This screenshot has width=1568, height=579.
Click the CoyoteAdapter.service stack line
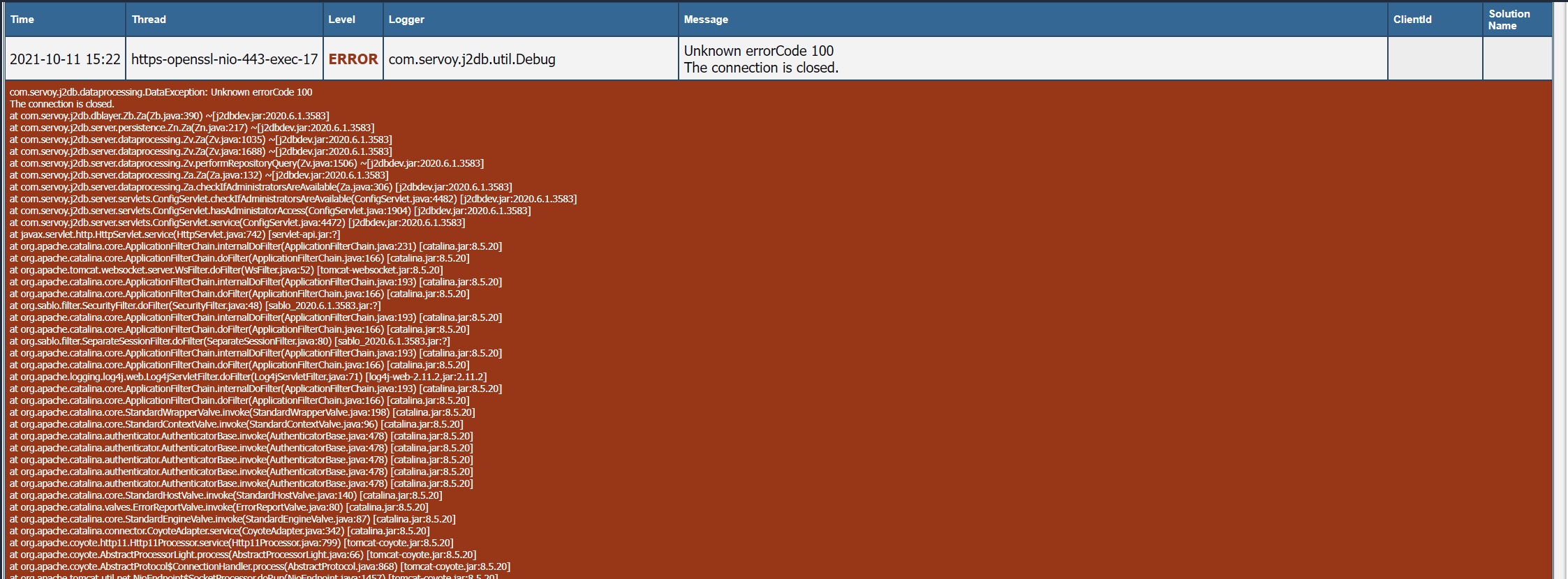[x=219, y=531]
